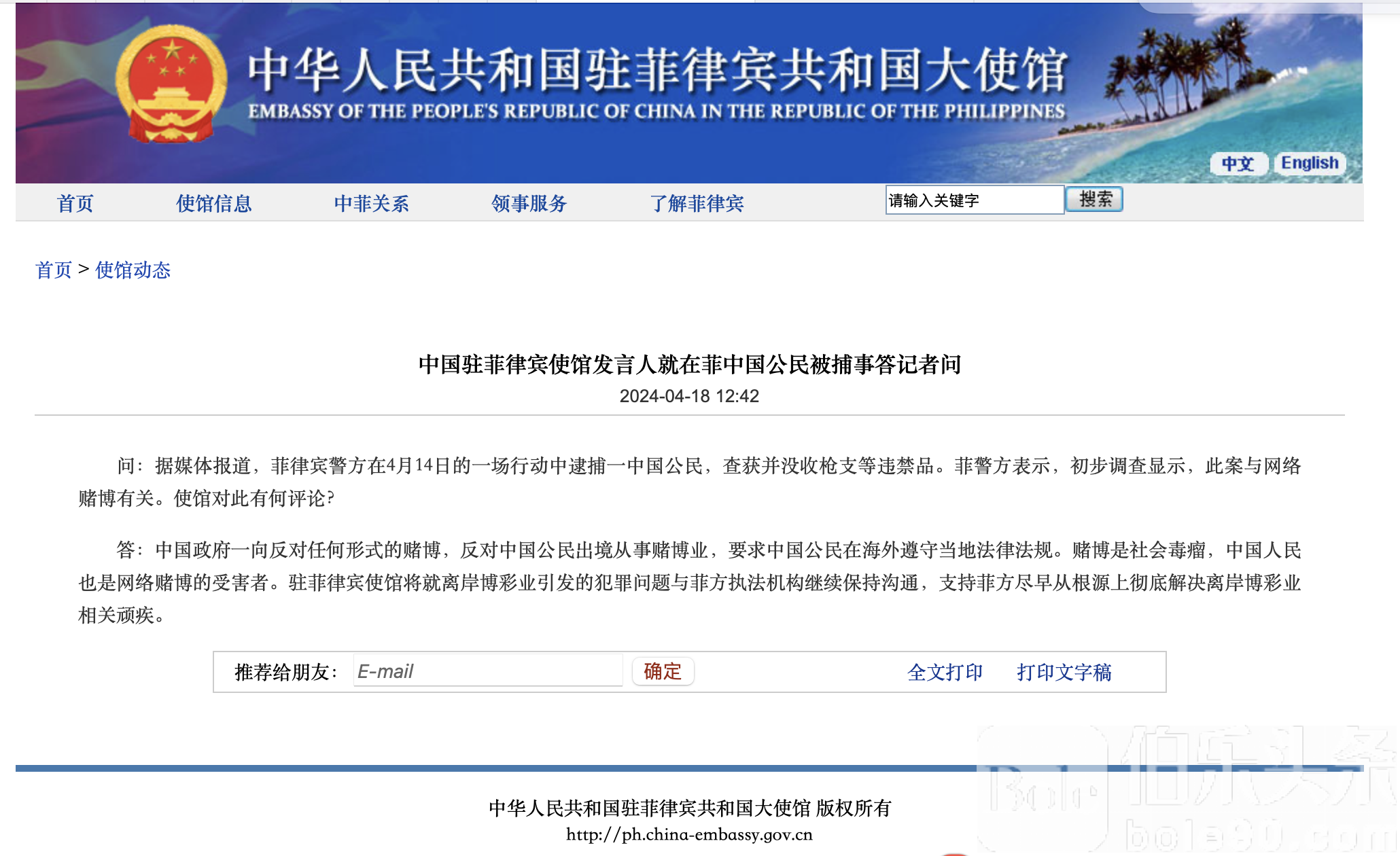Image resolution: width=1400 pixels, height=856 pixels.
Task: Switch language to 中文
Action: pos(1238,164)
